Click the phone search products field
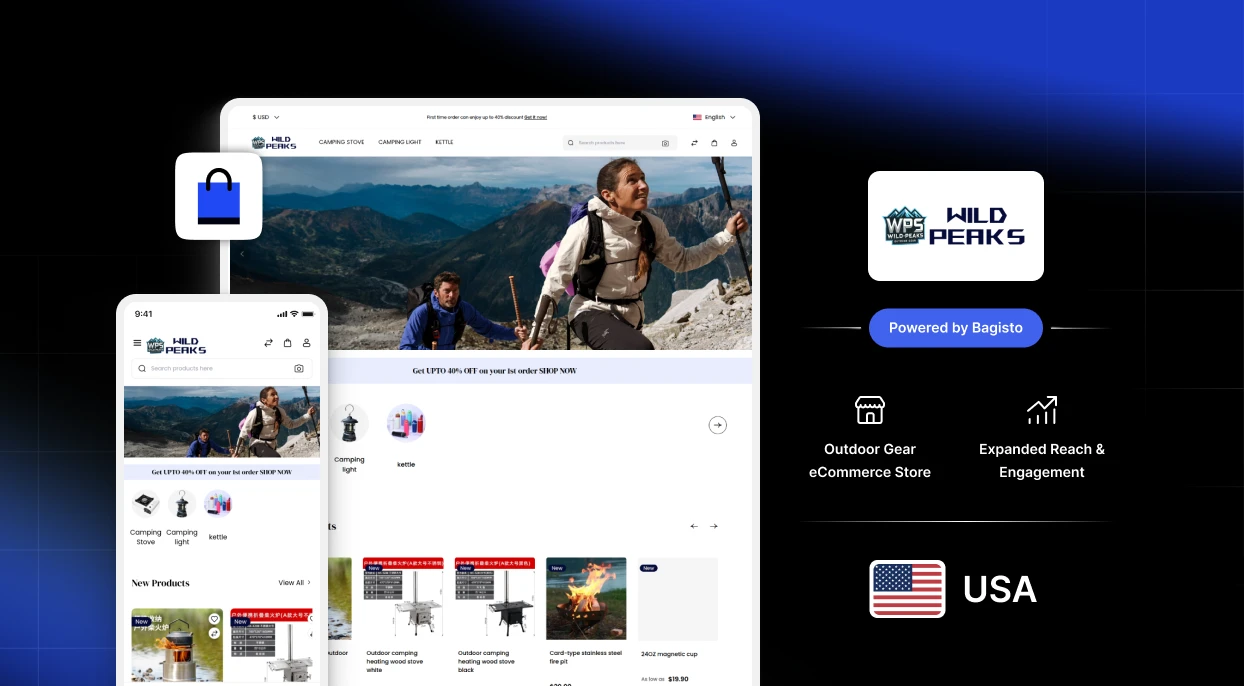Viewport: 1244px width, 686px height. coord(222,369)
